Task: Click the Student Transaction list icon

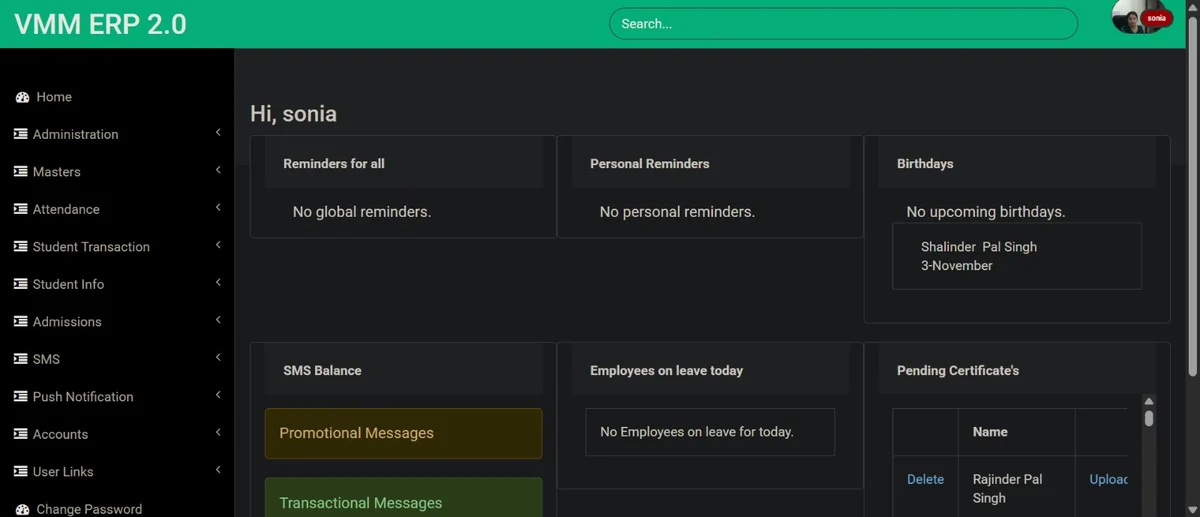Action: 20,247
